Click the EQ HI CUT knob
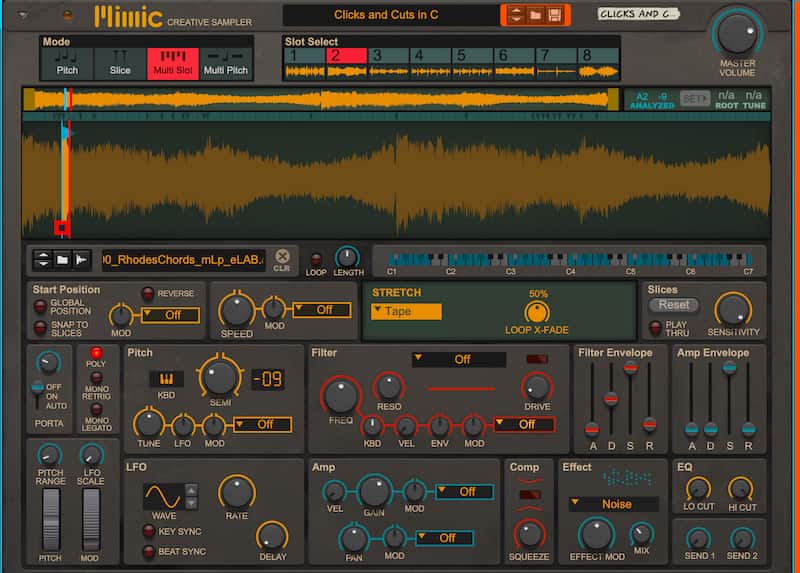This screenshot has width=800, height=573. click(x=741, y=489)
